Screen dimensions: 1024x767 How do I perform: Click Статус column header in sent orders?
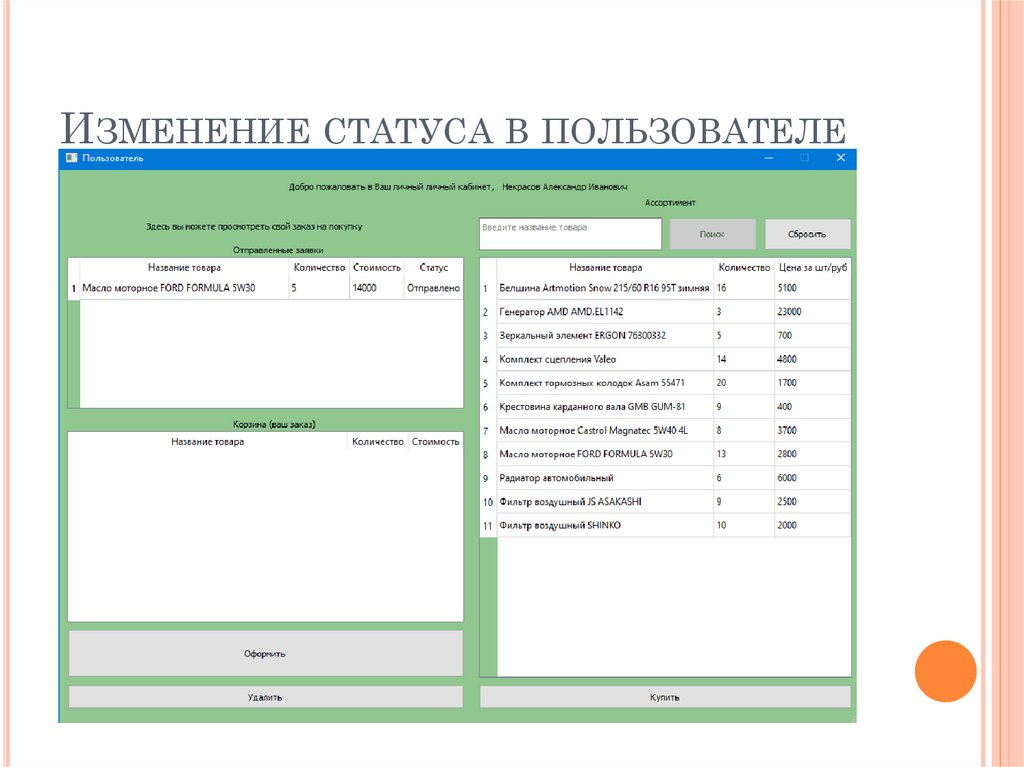(434, 268)
